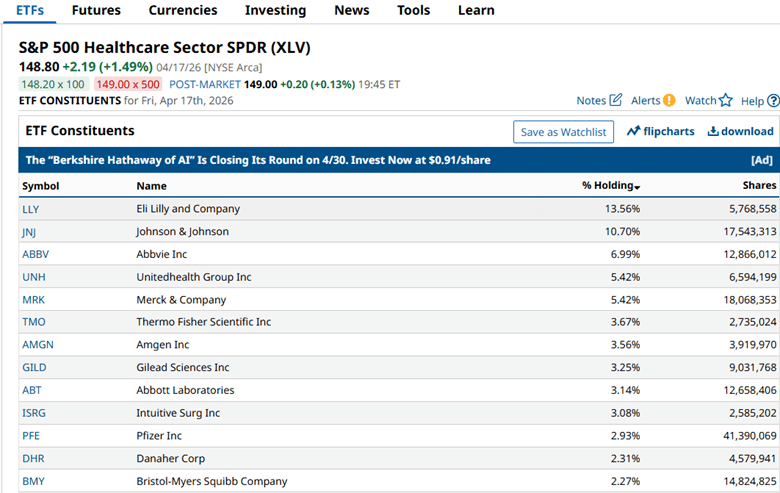
Task: Open the Alerts link
Action: [646, 100]
